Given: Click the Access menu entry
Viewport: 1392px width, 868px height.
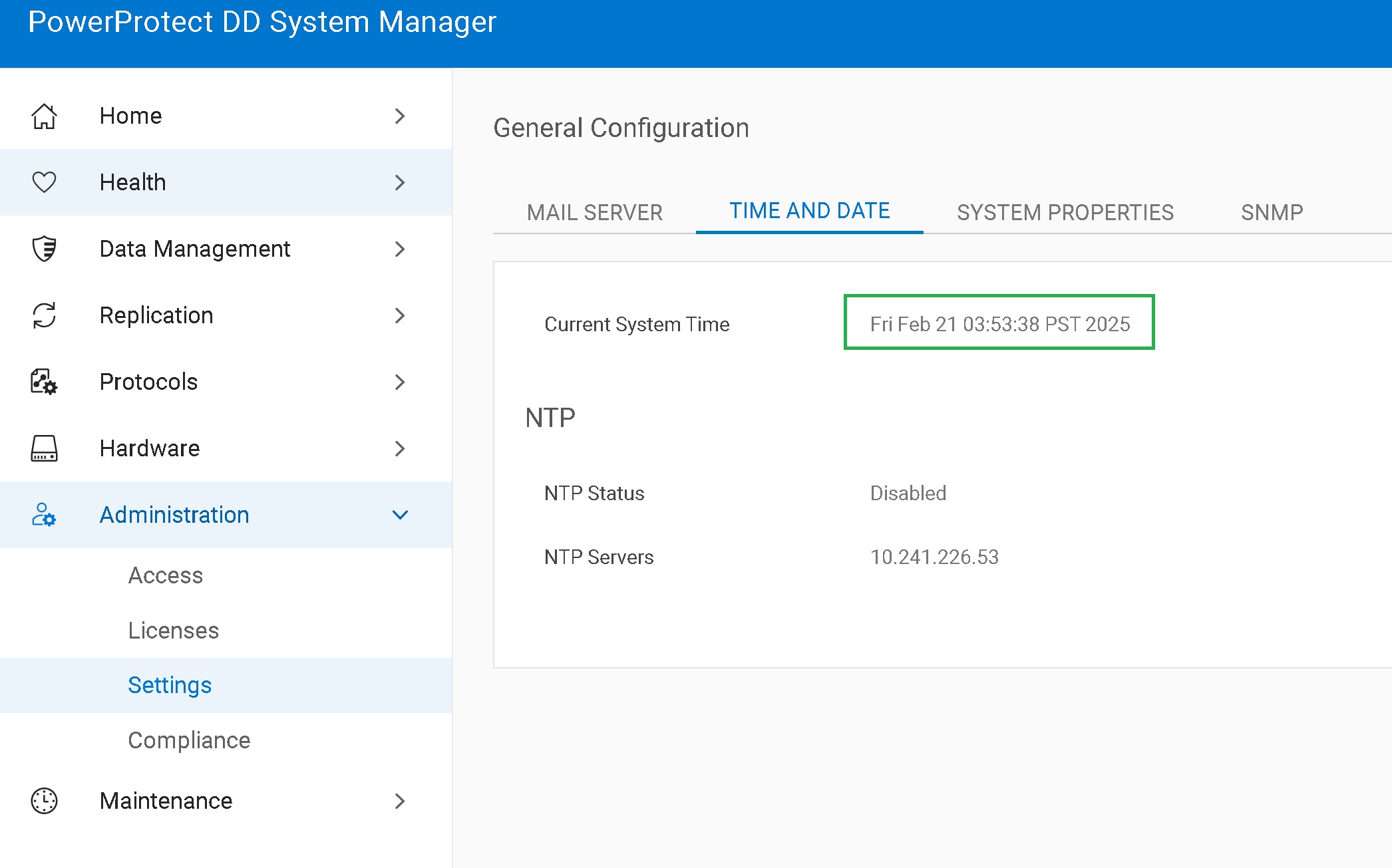Looking at the screenshot, I should (166, 575).
